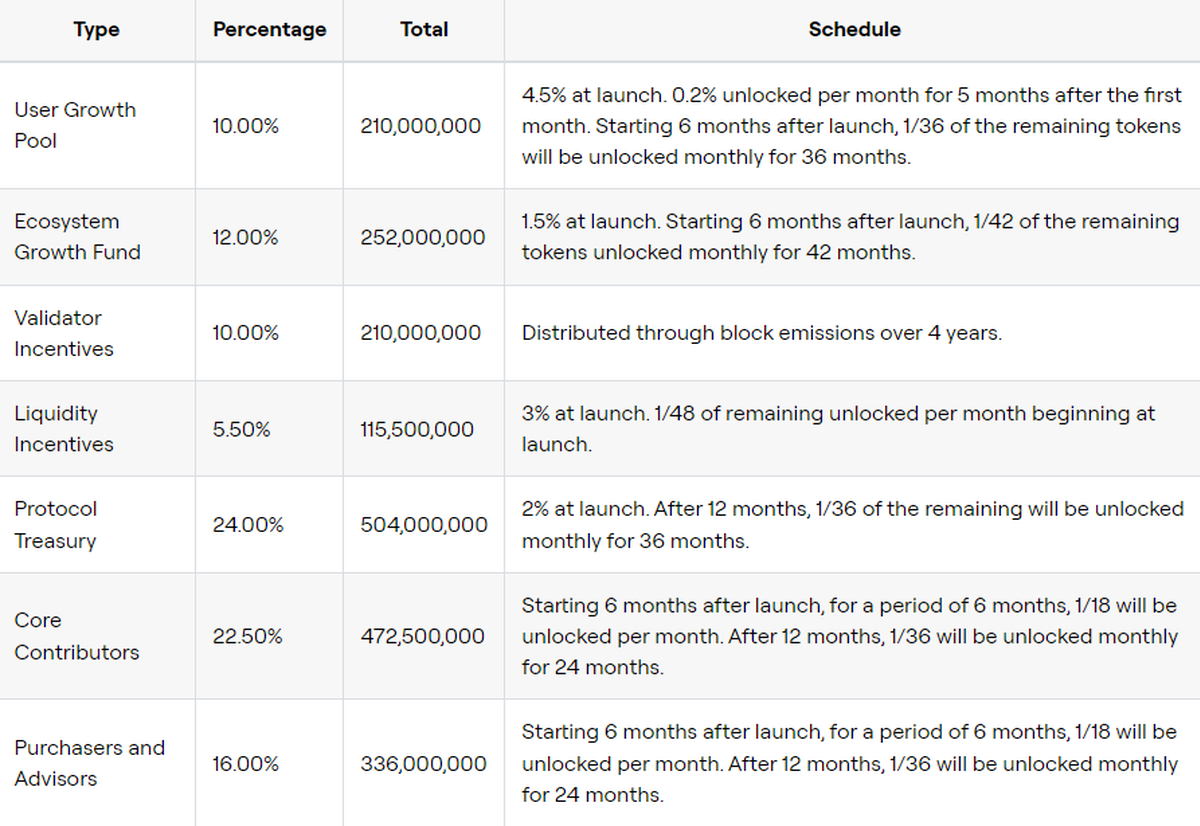Click the 336,000,000 total value

pyautogui.click(x=424, y=764)
